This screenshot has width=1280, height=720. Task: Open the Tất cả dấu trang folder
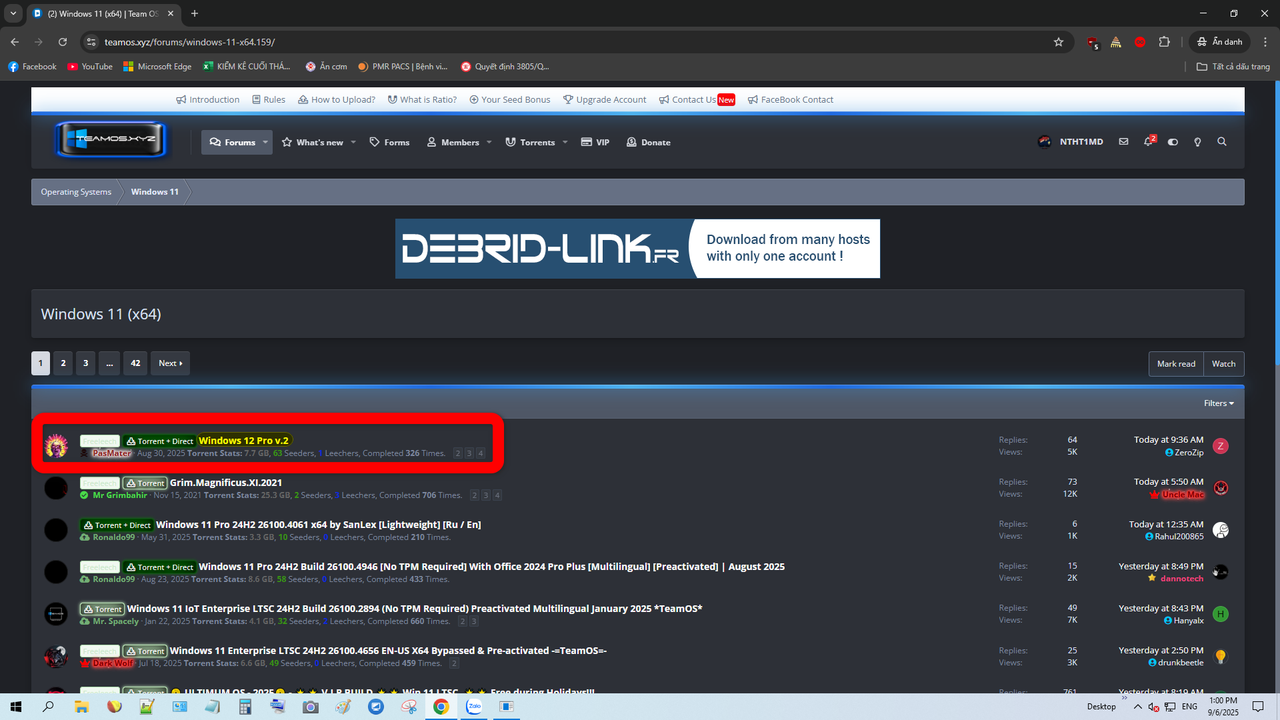(1233, 67)
